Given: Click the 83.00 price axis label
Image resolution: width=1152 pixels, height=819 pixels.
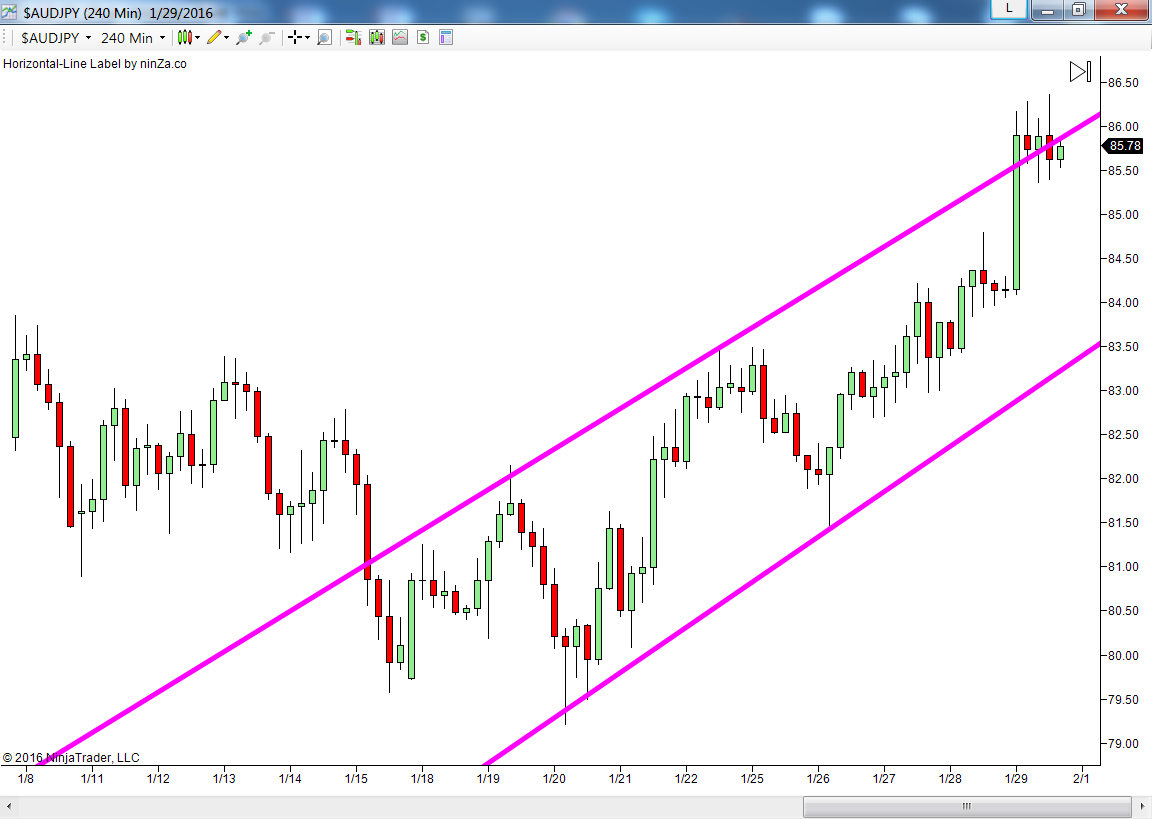Looking at the screenshot, I should pyautogui.click(x=1123, y=391).
